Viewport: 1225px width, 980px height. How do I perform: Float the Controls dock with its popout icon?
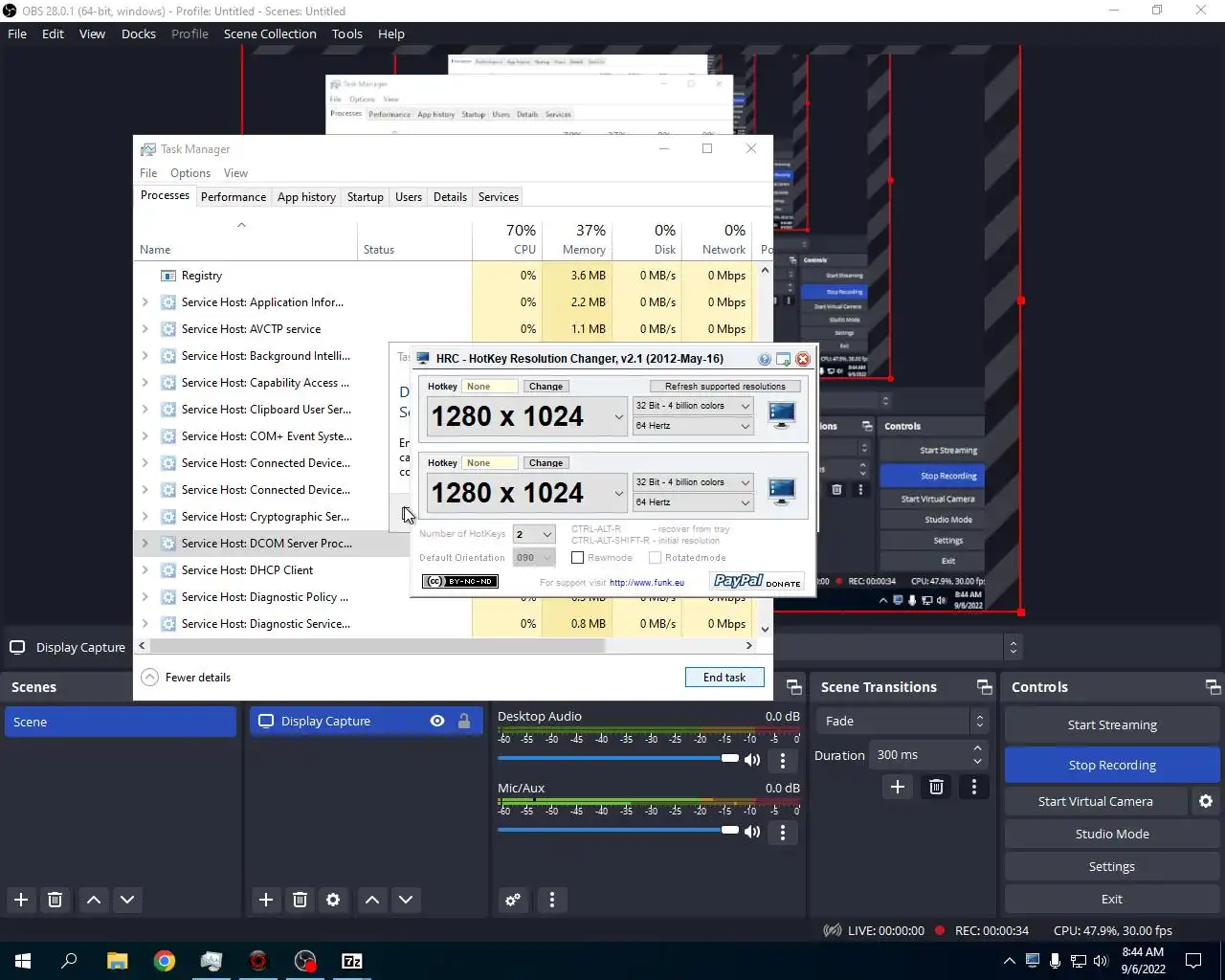point(1213,687)
